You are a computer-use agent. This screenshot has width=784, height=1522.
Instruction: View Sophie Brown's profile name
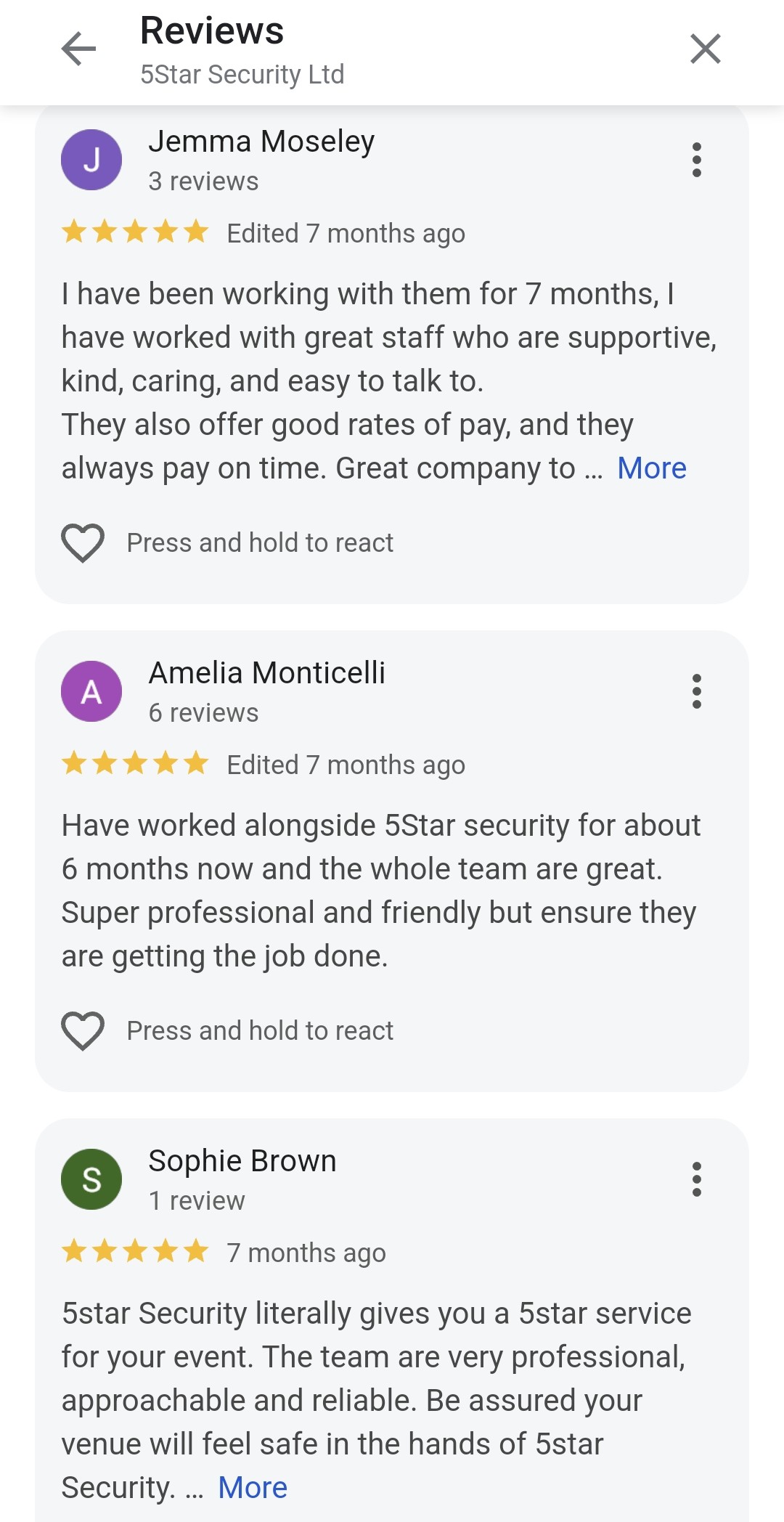click(242, 1161)
